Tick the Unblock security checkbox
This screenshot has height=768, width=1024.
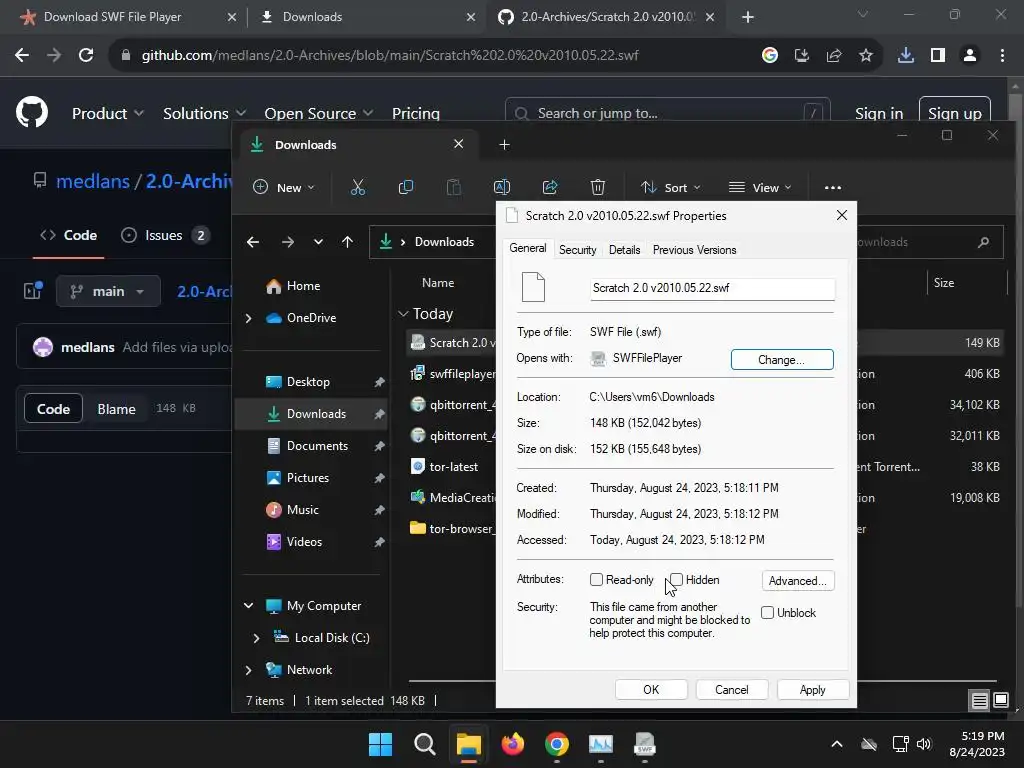[x=767, y=613]
